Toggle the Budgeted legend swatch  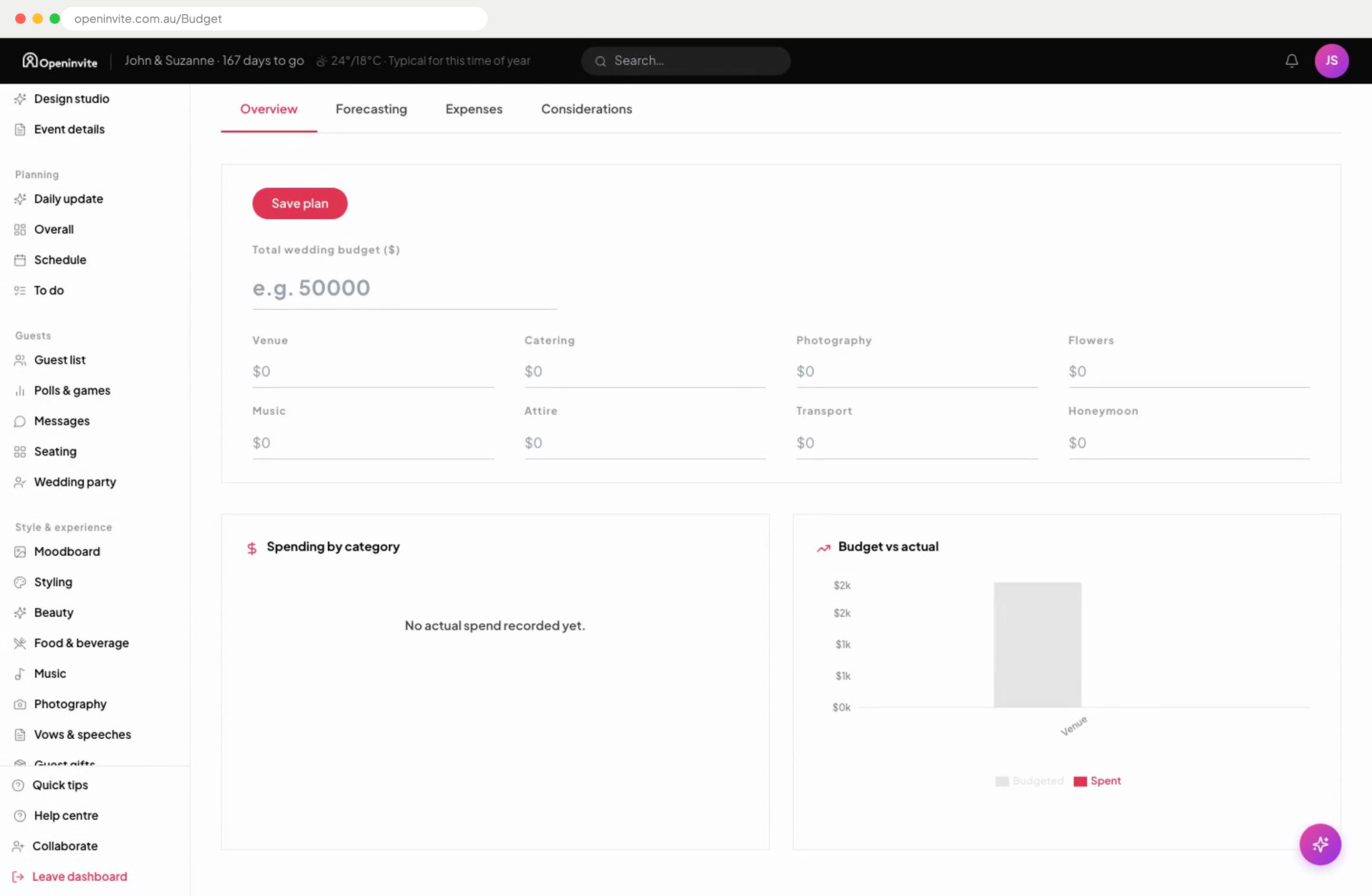1001,781
